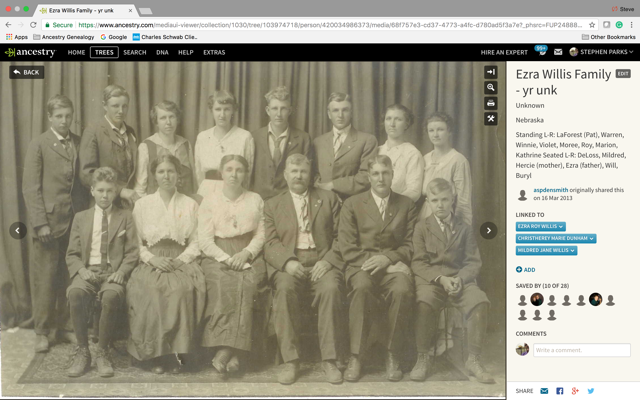This screenshot has width=640, height=400.
Task: Expand CHRISTHEREY MARIE DUNHAM tag dropdown
Action: click(592, 238)
